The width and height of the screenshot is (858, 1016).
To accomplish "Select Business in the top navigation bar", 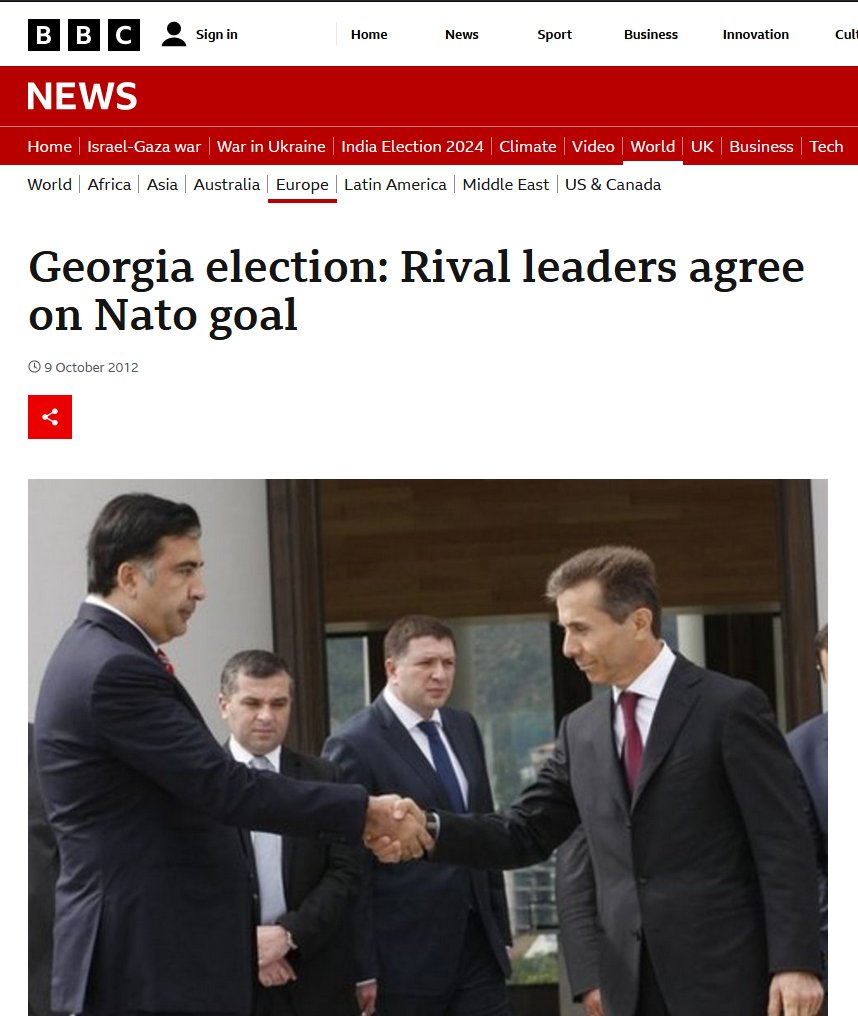I will pos(651,34).
